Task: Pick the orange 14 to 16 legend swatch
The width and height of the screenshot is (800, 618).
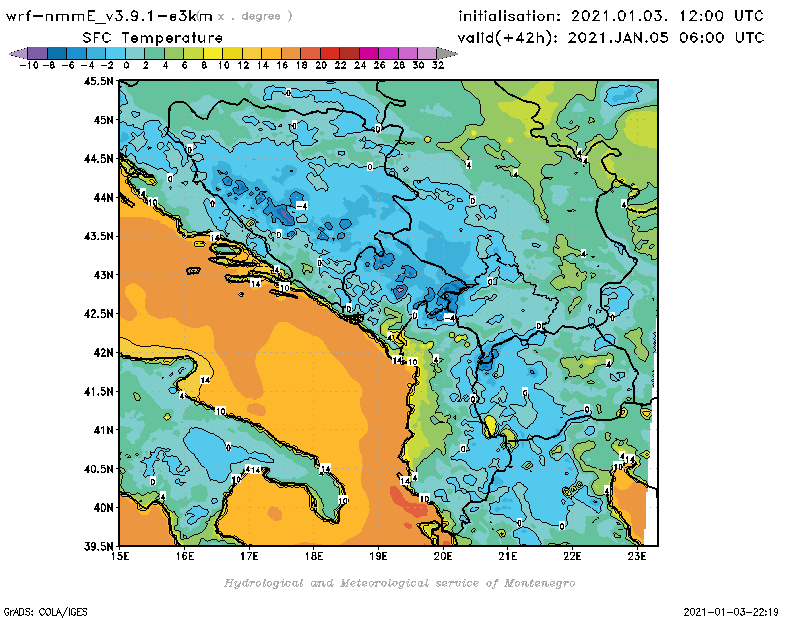Action: coord(271,53)
